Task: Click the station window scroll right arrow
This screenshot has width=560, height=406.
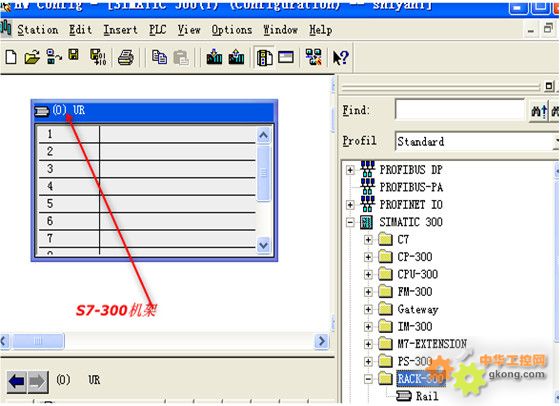Action: coord(321,341)
